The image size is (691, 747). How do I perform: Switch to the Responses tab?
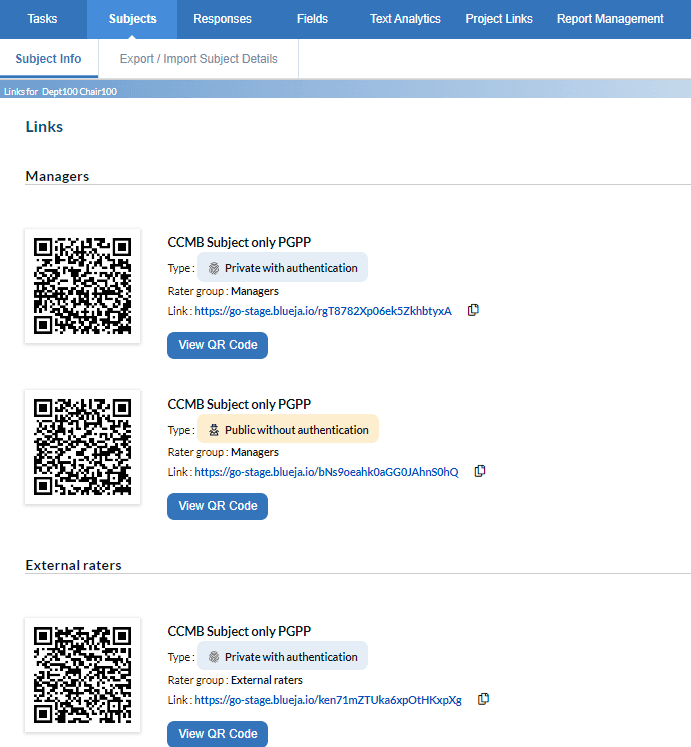pyautogui.click(x=222, y=19)
